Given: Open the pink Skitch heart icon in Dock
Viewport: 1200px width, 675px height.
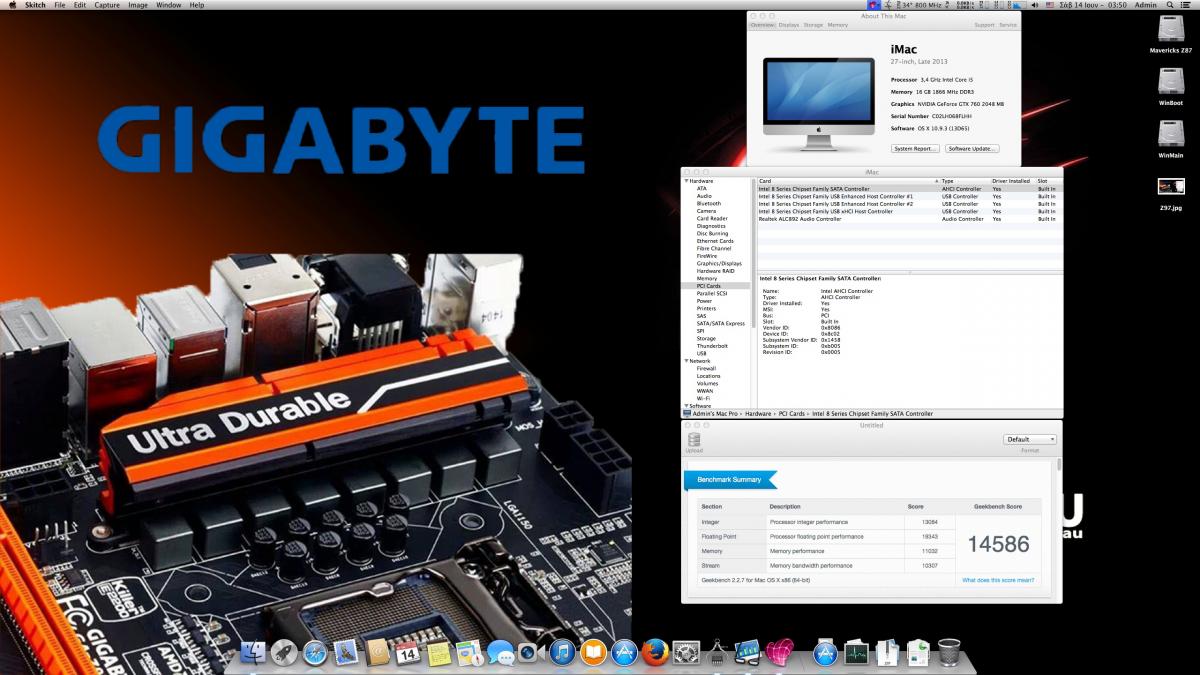Looking at the screenshot, I should coord(779,653).
